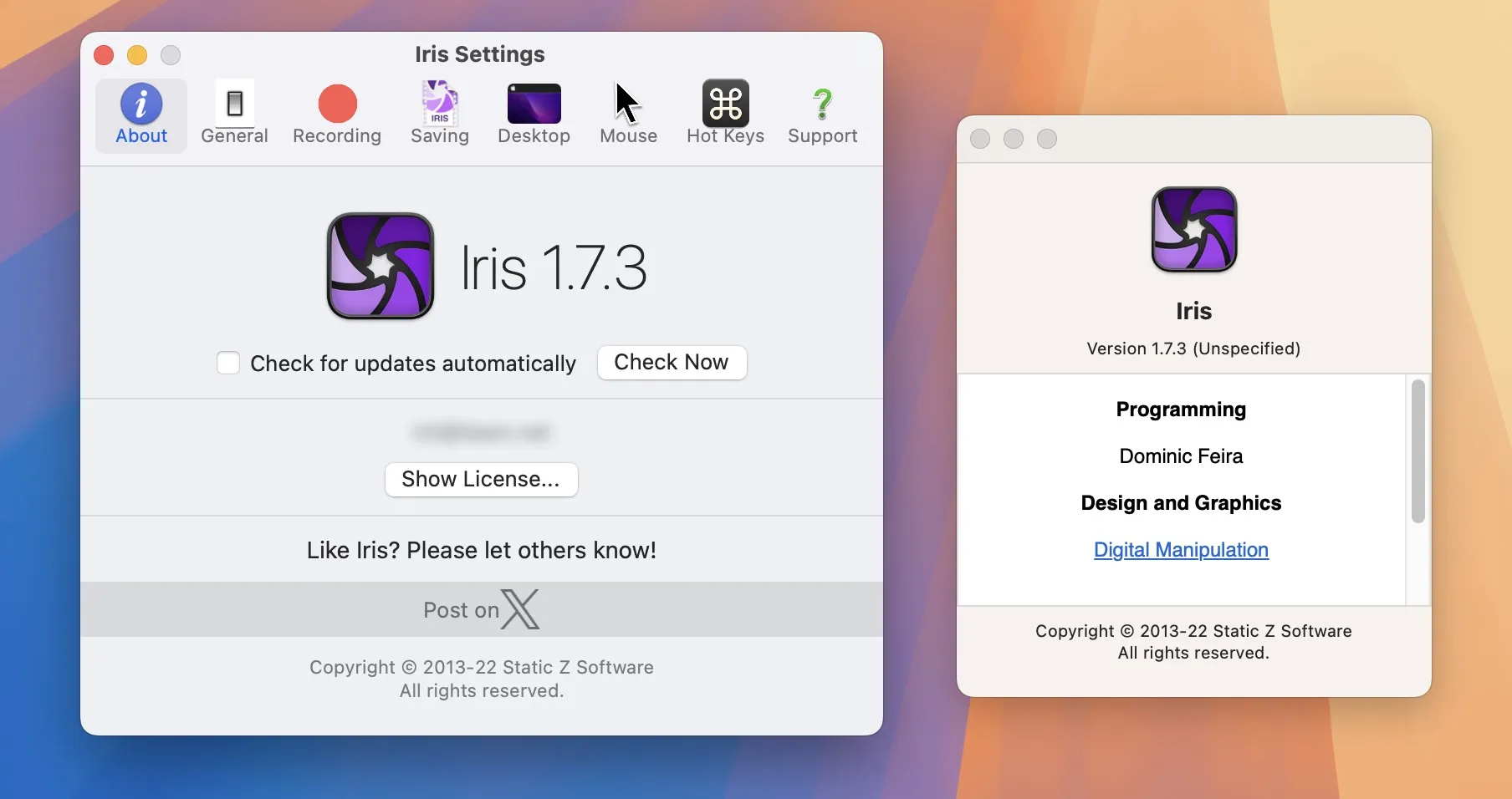Click Post on X bar
The width and height of the screenshot is (1512, 799).
coord(482,609)
